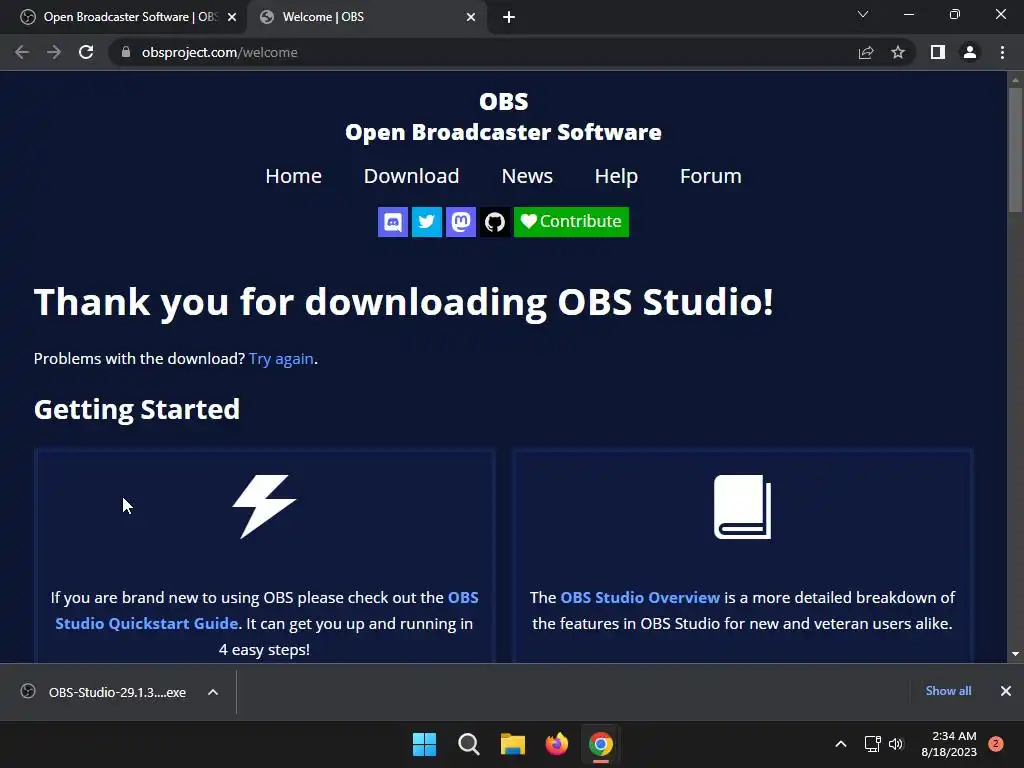Launch Firefox from taskbar
The width and height of the screenshot is (1024, 768).
(x=557, y=744)
